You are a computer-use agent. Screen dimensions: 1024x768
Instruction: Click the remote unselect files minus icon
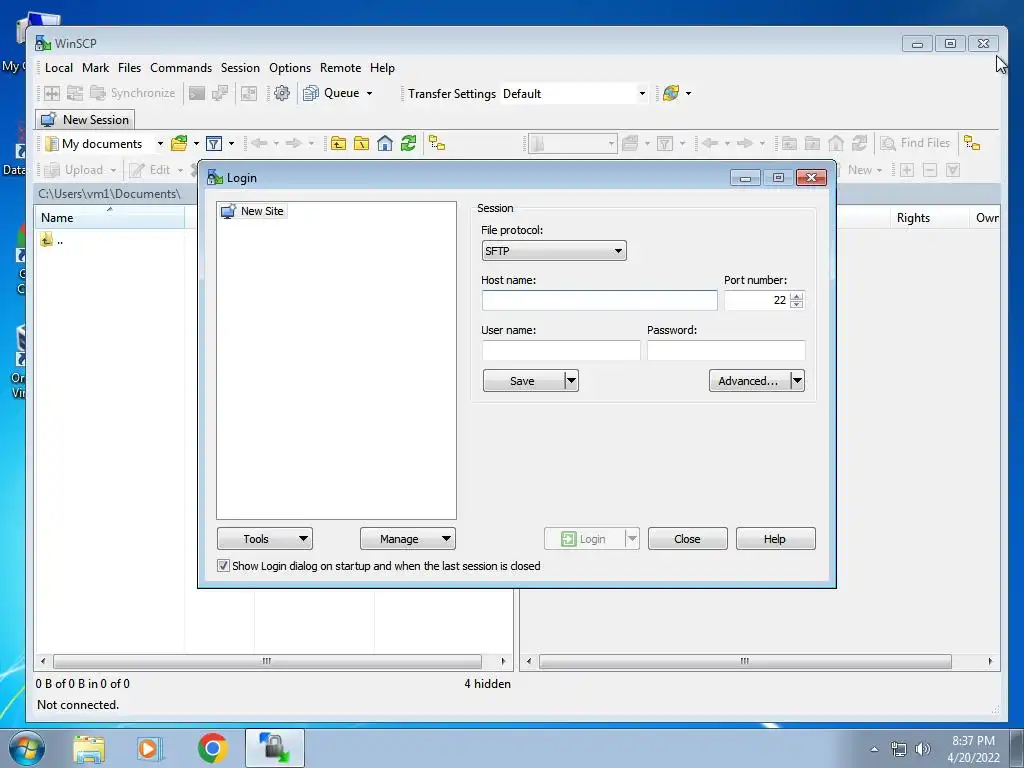click(x=930, y=170)
